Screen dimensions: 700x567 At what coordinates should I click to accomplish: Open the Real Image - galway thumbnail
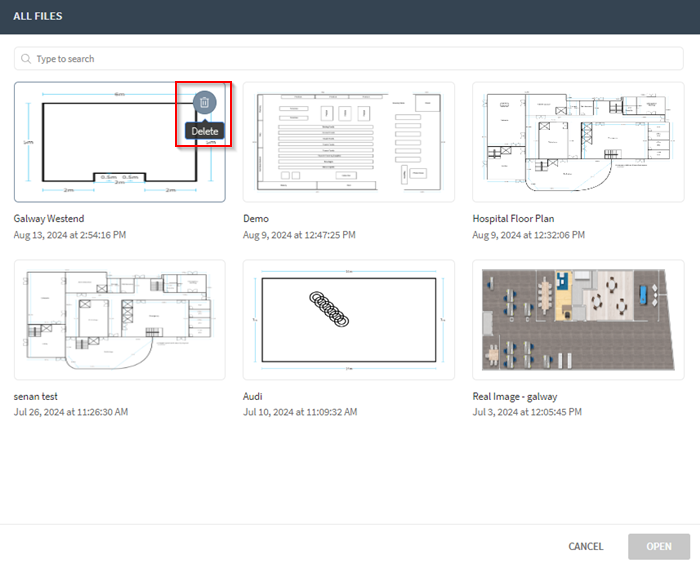point(578,320)
